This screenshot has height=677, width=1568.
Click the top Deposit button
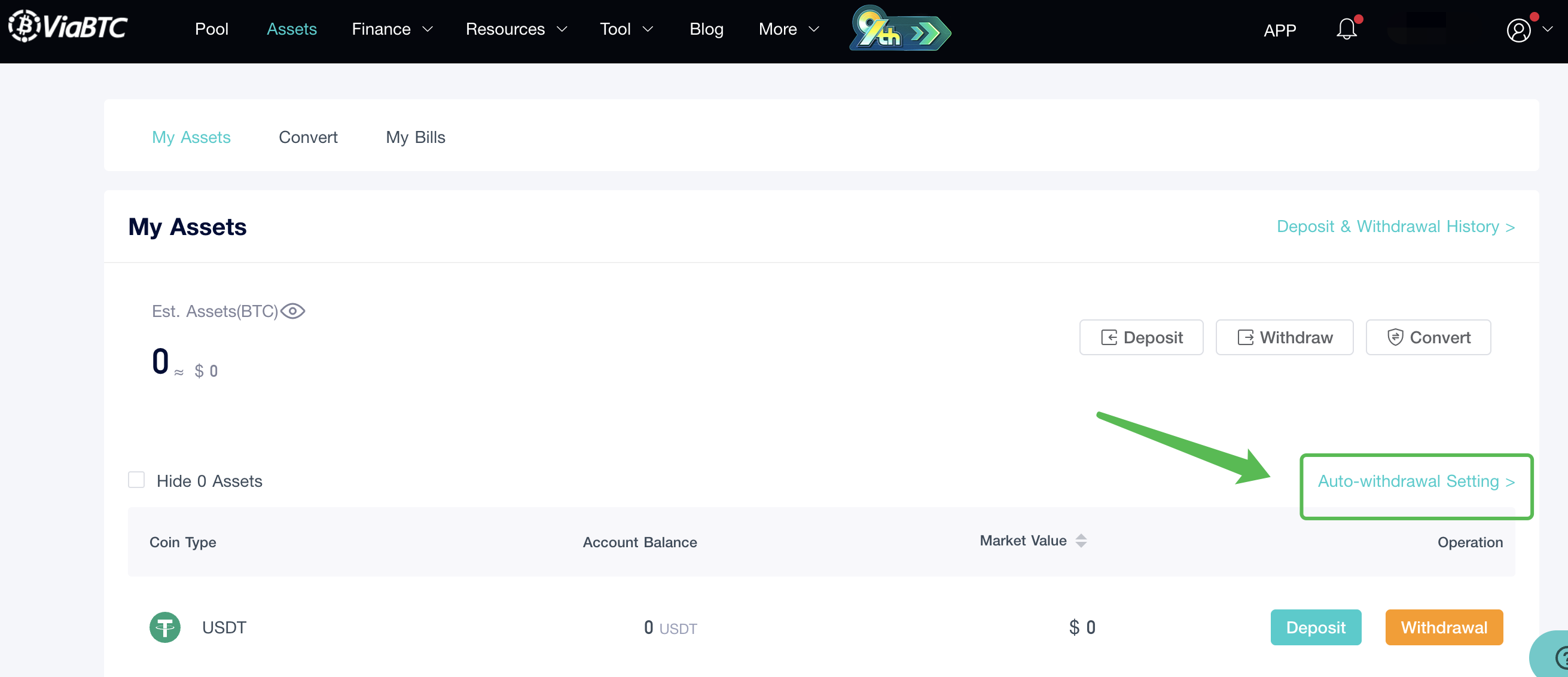(1141, 337)
